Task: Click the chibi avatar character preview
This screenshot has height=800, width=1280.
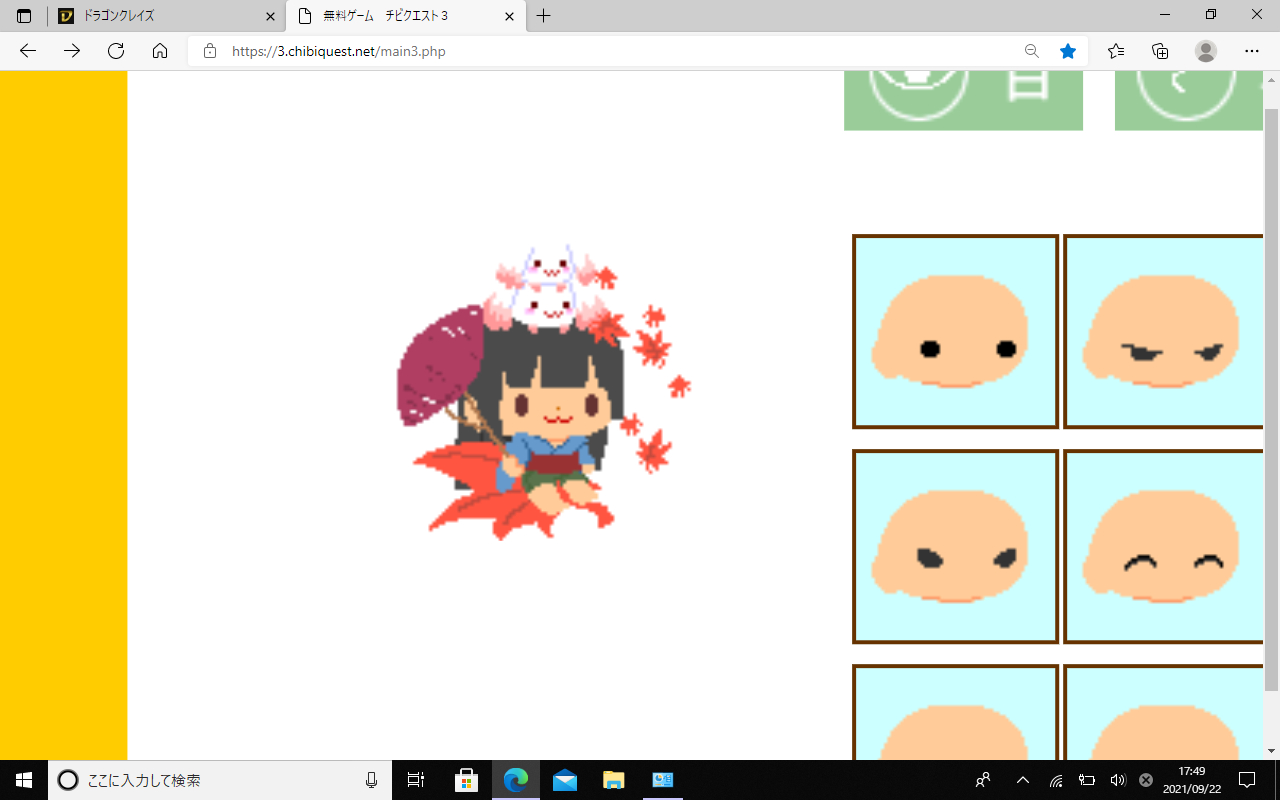Action: coord(543,391)
